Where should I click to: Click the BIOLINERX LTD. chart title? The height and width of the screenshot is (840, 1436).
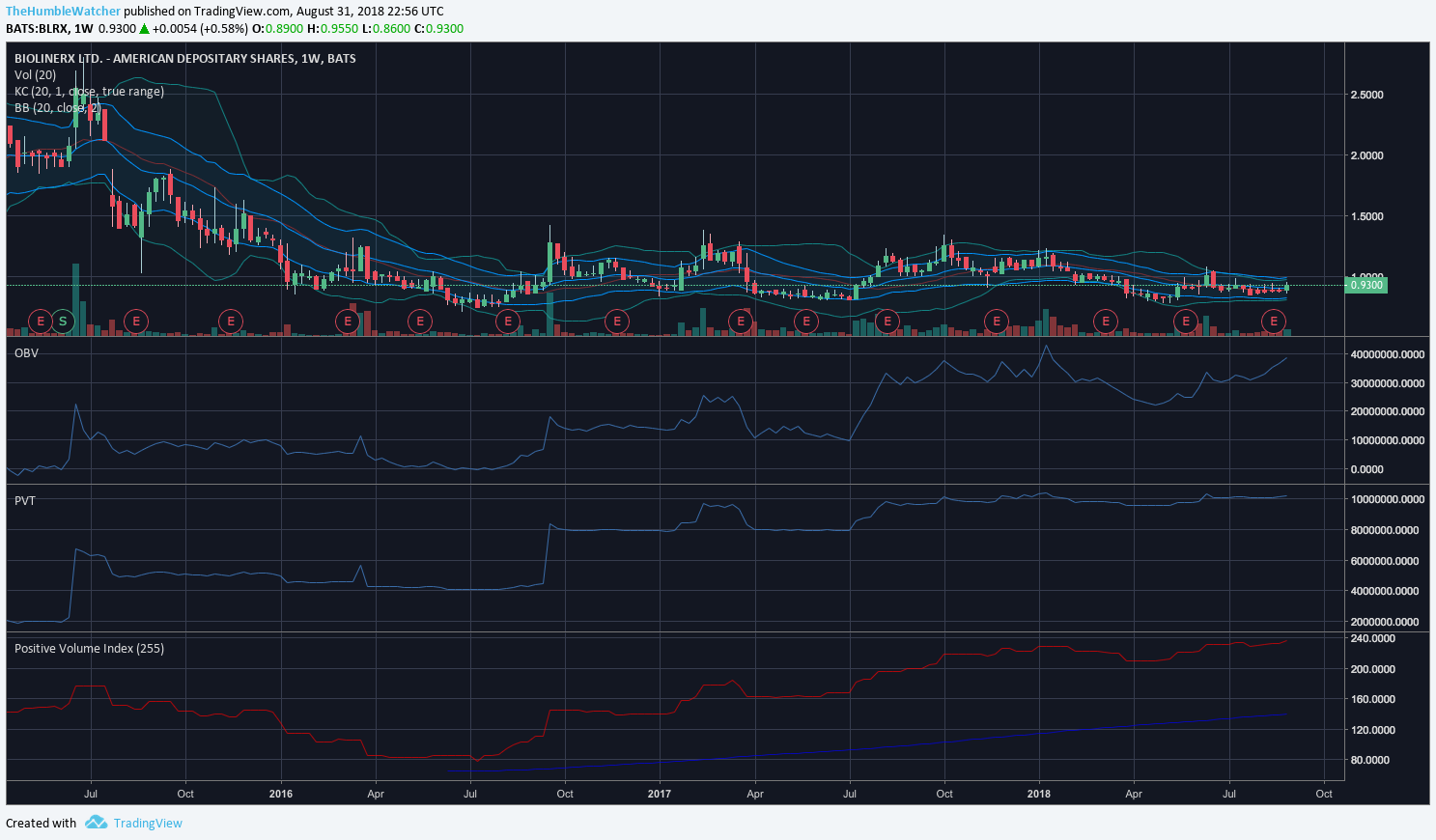tap(185, 59)
